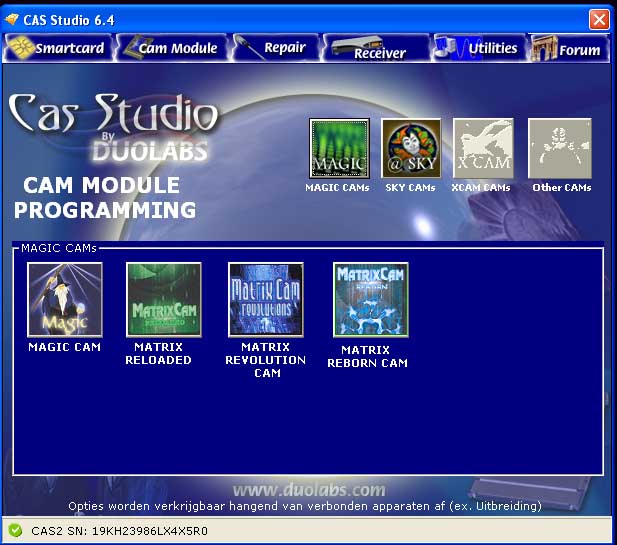This screenshot has width=617, height=545.
Task: Click the MAGIC CAM caption
Action: (x=65, y=347)
